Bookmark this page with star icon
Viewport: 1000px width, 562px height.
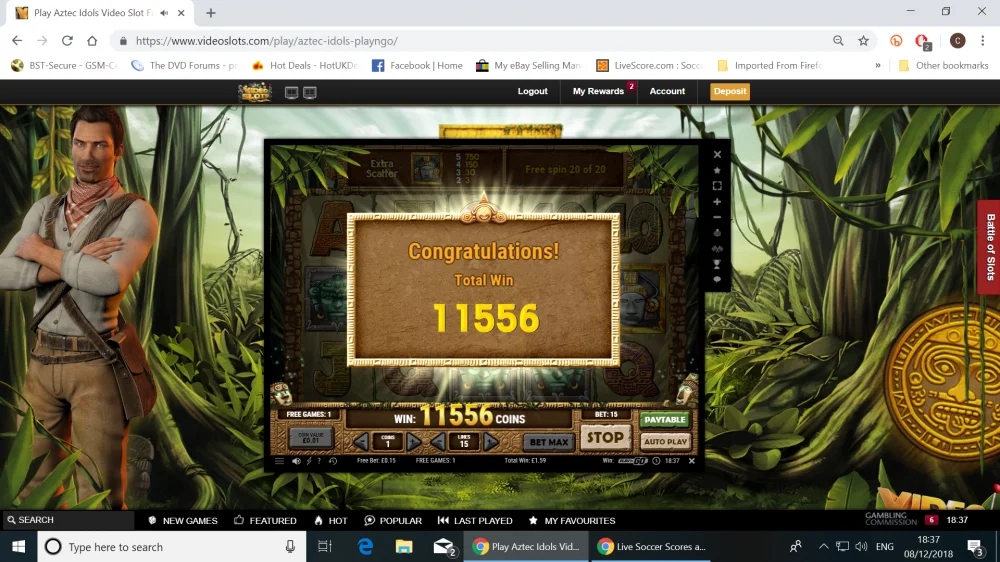coord(864,41)
